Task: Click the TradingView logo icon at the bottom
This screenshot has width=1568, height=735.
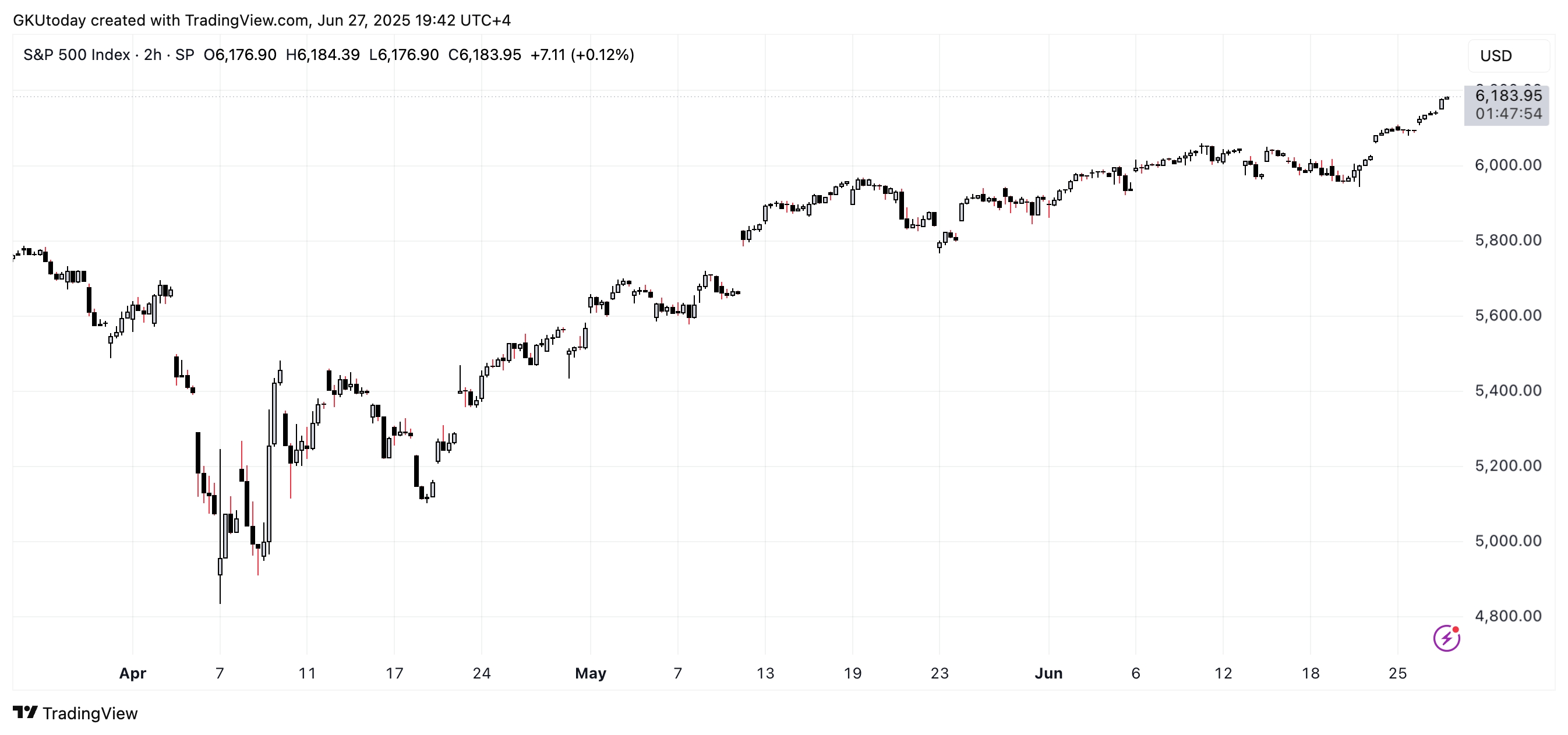Action: click(x=26, y=712)
